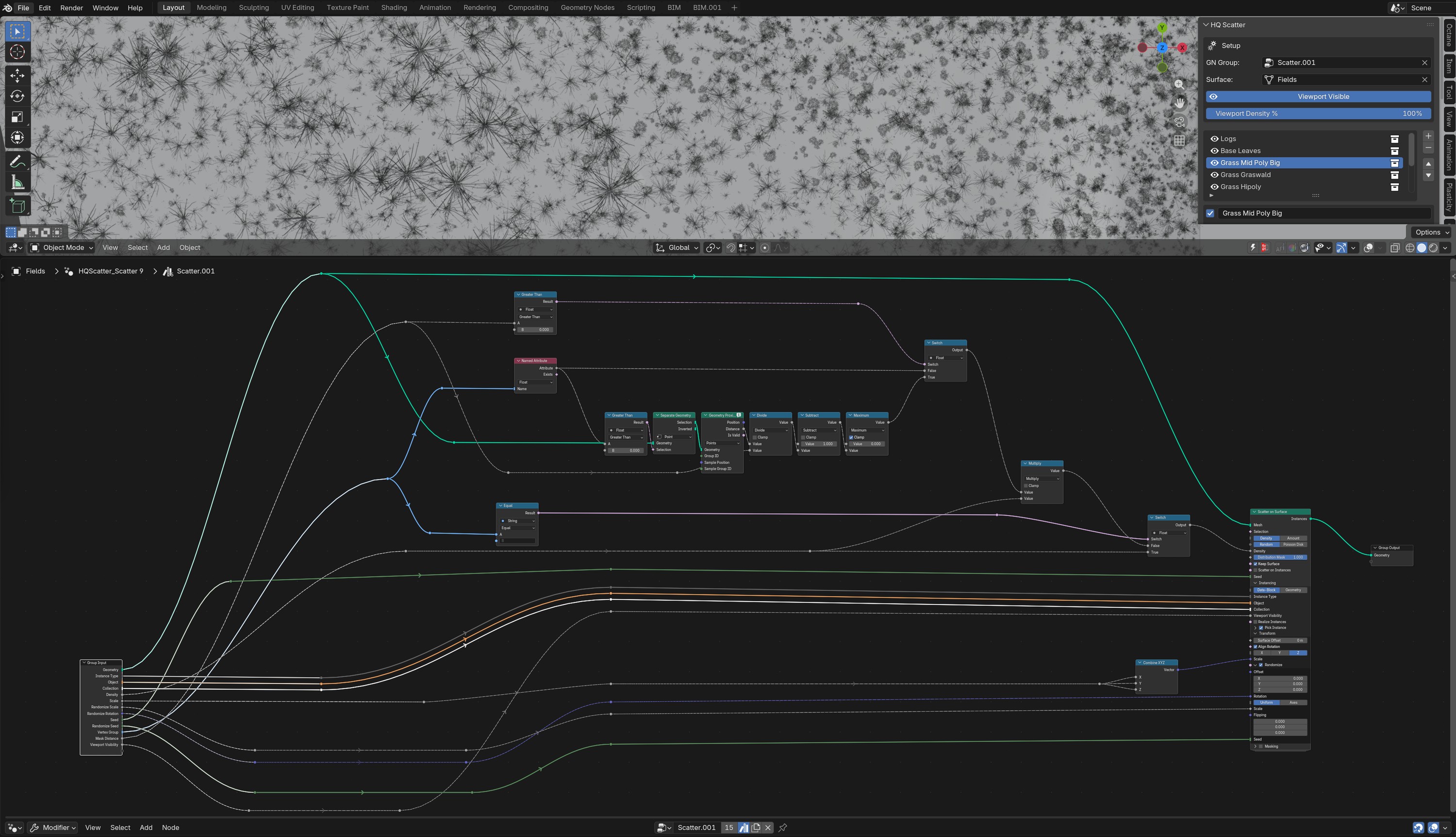Remove scatter layer with minus button
Screen dimensions: 1456x837
click(1428, 148)
